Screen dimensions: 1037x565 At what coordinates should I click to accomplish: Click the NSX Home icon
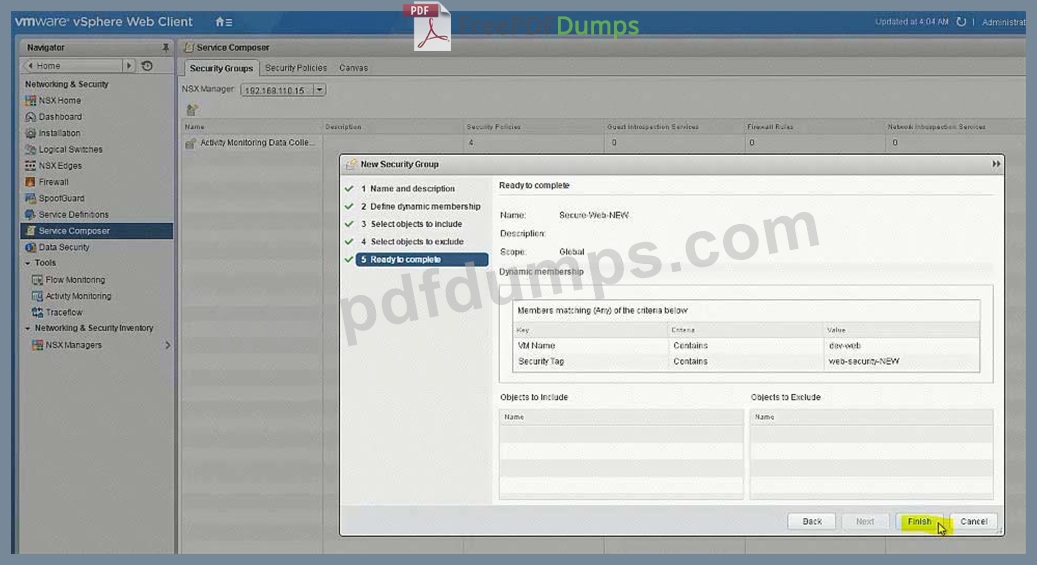point(30,101)
